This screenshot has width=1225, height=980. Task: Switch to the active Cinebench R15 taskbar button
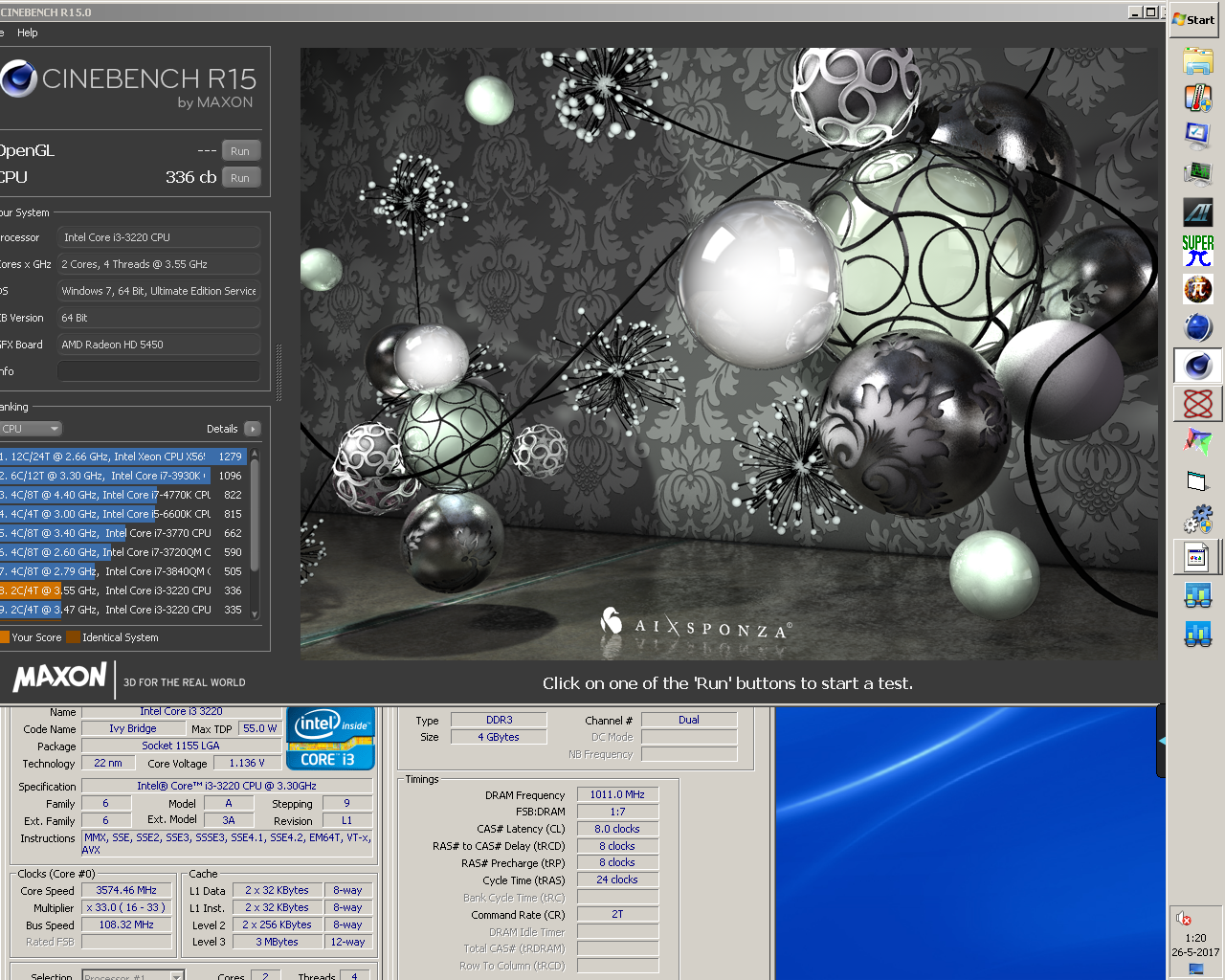point(1197,365)
